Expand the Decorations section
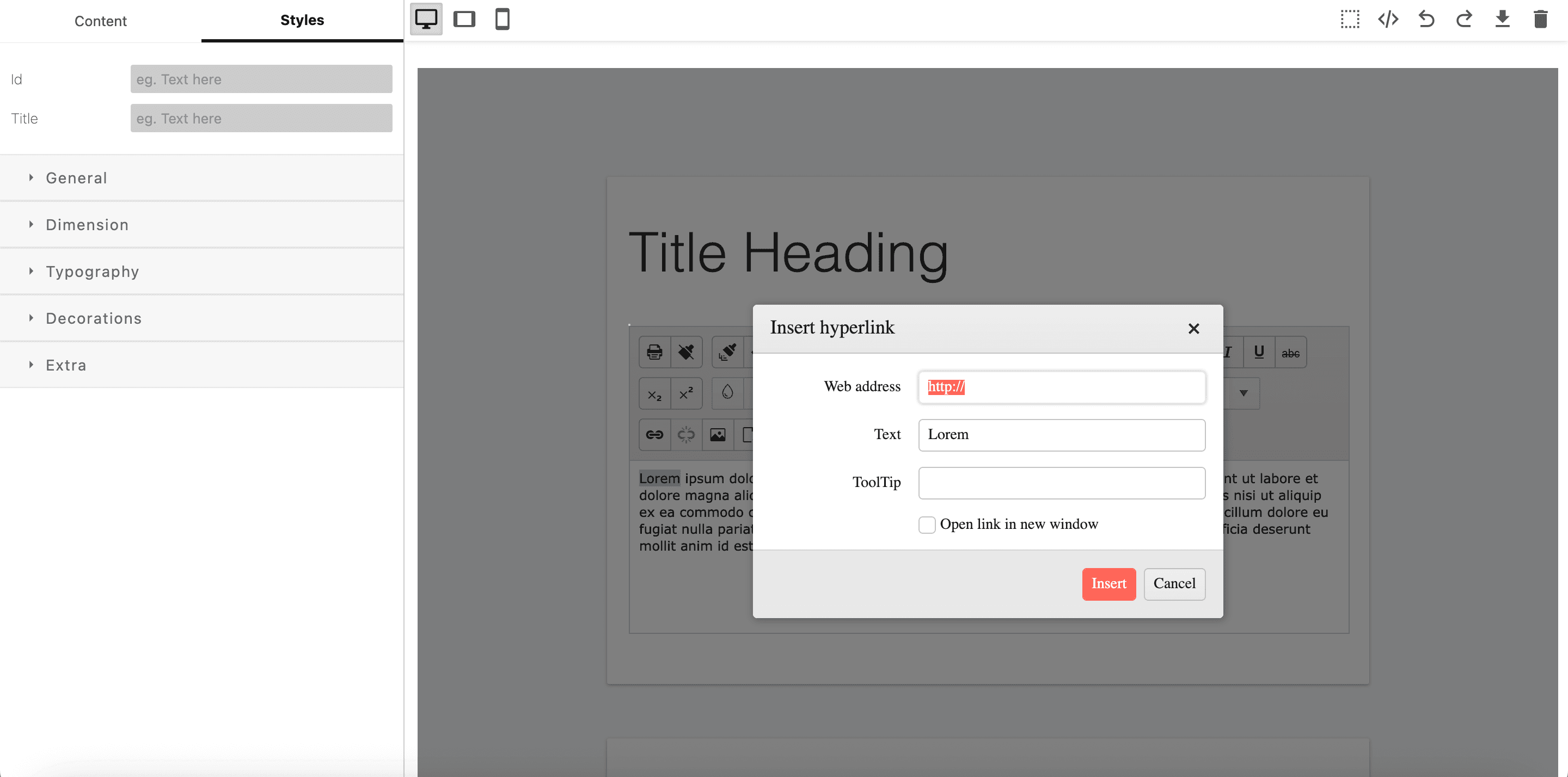The width and height of the screenshot is (1568, 777). click(201, 318)
